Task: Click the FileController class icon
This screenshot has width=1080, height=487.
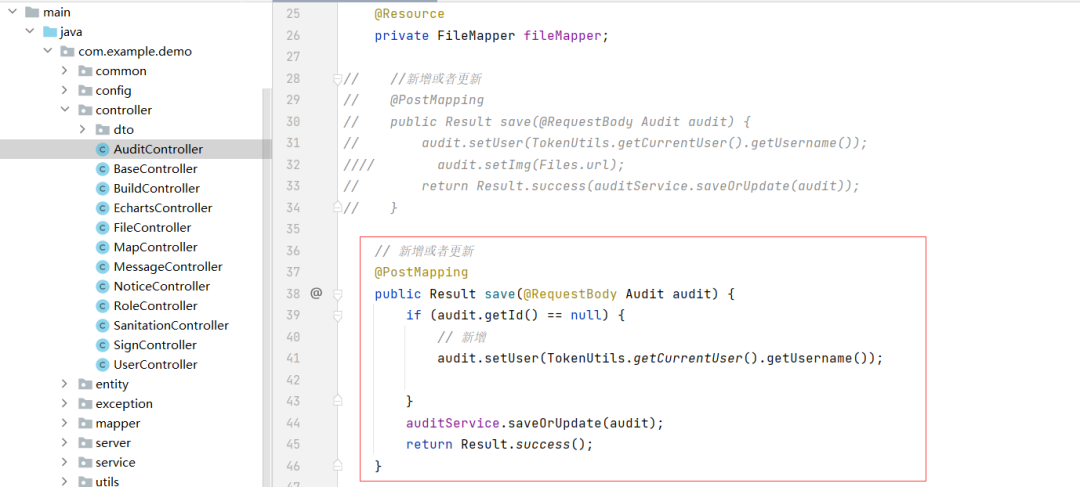Action: [102, 228]
